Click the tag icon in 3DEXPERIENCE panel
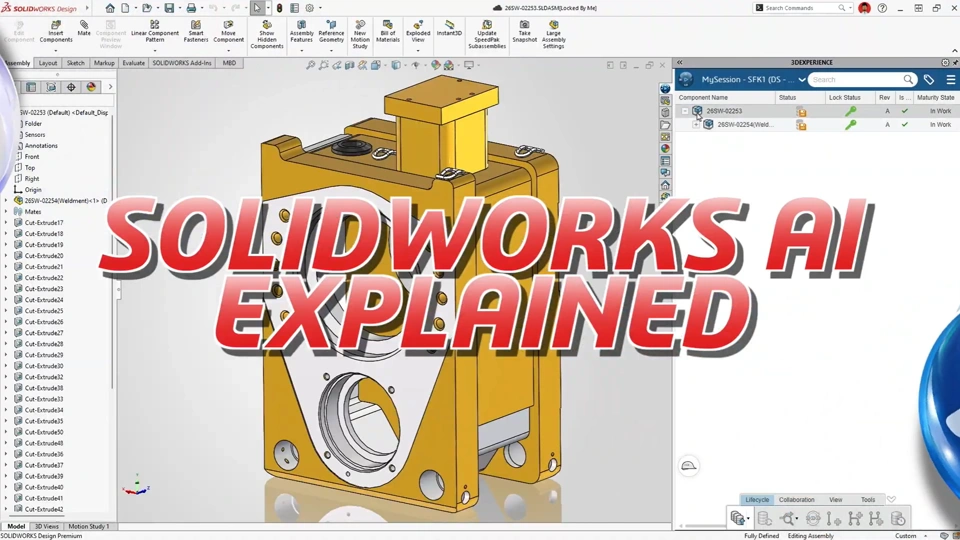The width and height of the screenshot is (960, 540). [x=929, y=80]
